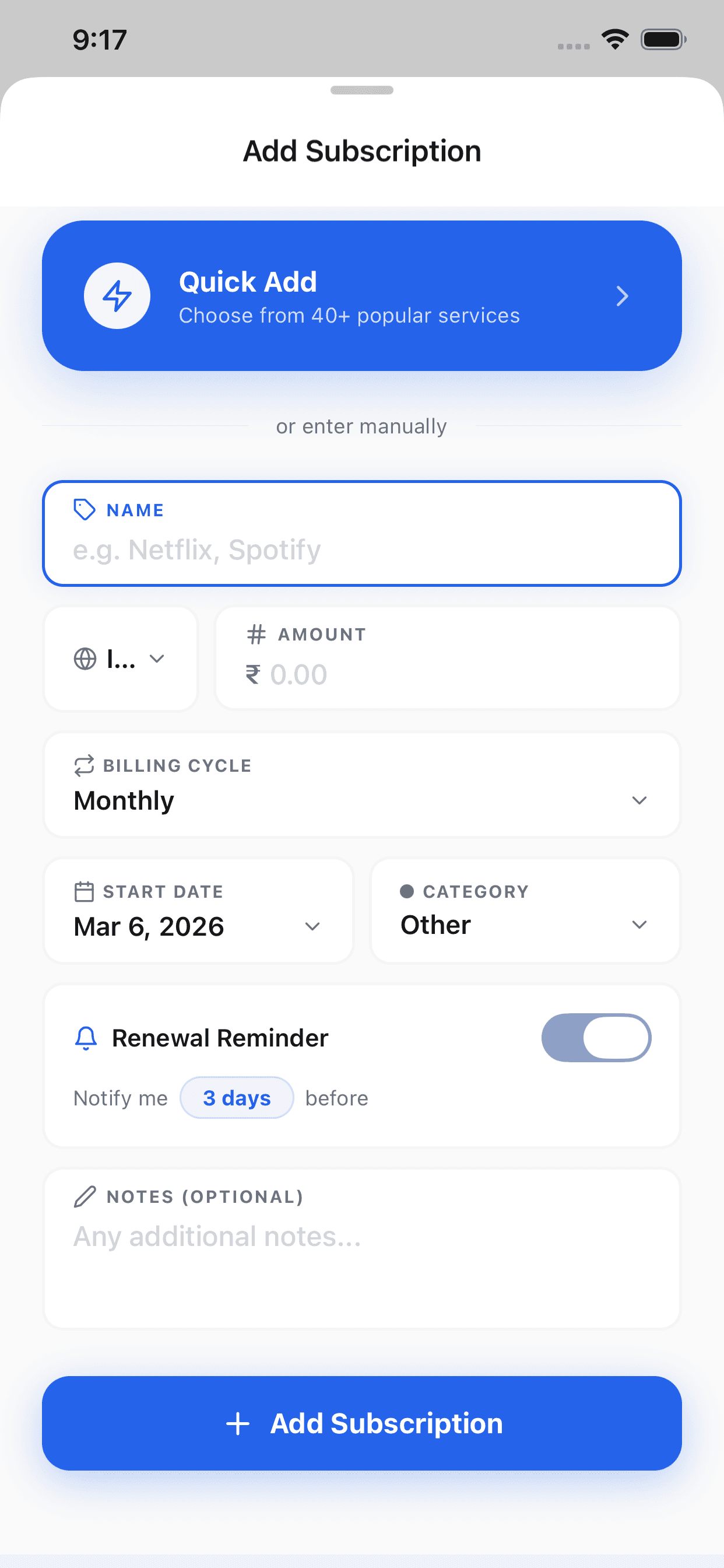Tap the Quick Add lightning bolt icon

(117, 296)
